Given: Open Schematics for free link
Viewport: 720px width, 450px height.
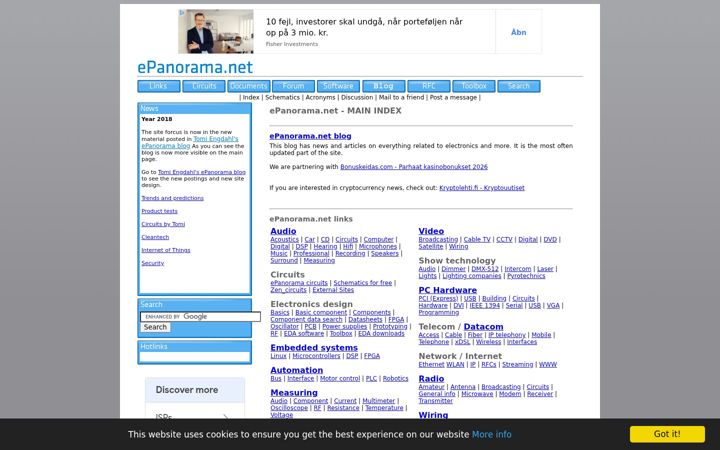Looking at the screenshot, I should (x=363, y=283).
